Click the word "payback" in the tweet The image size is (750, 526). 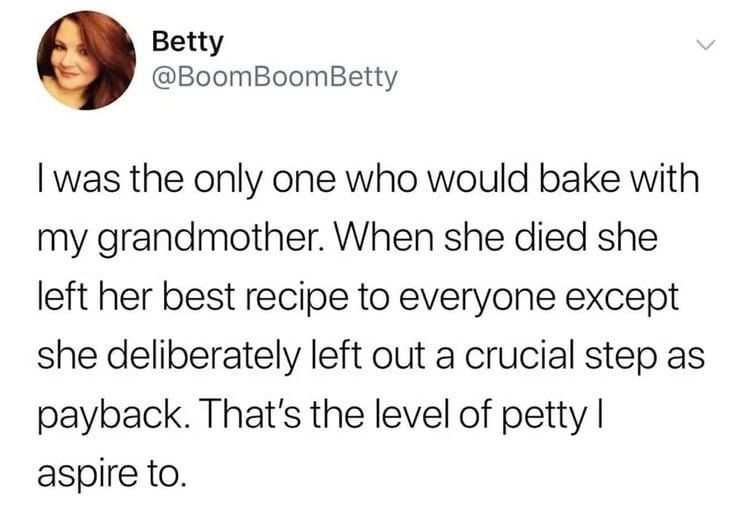tap(109, 416)
